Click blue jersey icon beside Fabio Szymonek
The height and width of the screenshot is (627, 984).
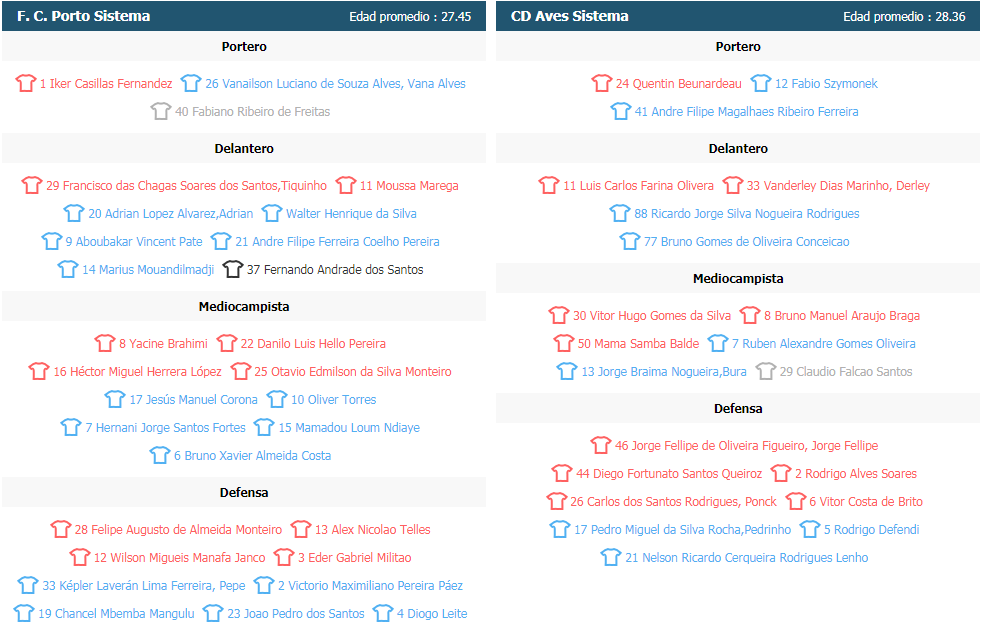tap(761, 83)
